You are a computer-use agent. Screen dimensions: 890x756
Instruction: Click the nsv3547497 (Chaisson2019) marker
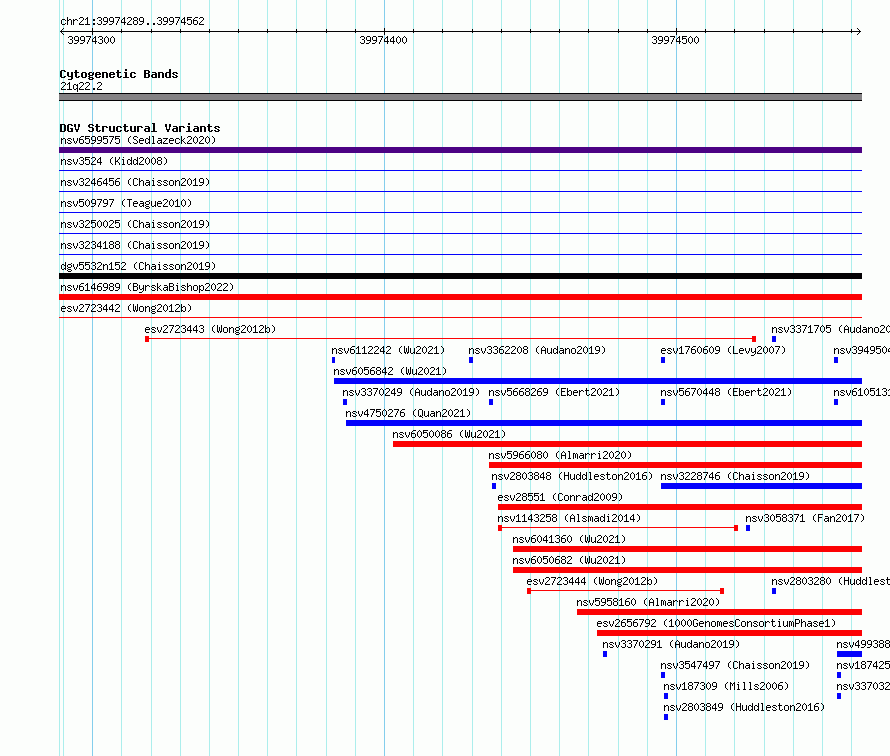[x=663, y=675]
